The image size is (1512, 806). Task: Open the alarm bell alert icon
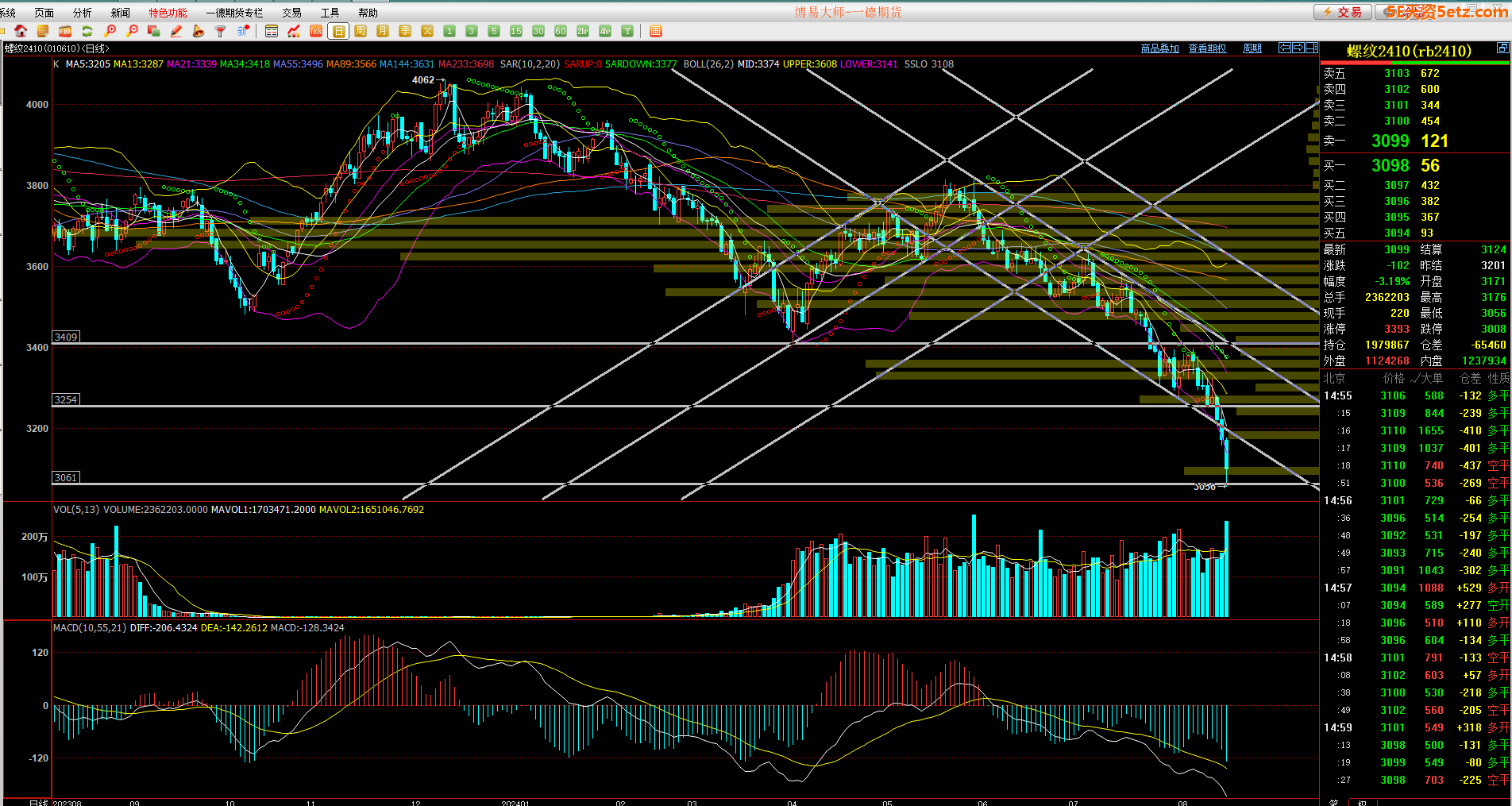coord(199,31)
